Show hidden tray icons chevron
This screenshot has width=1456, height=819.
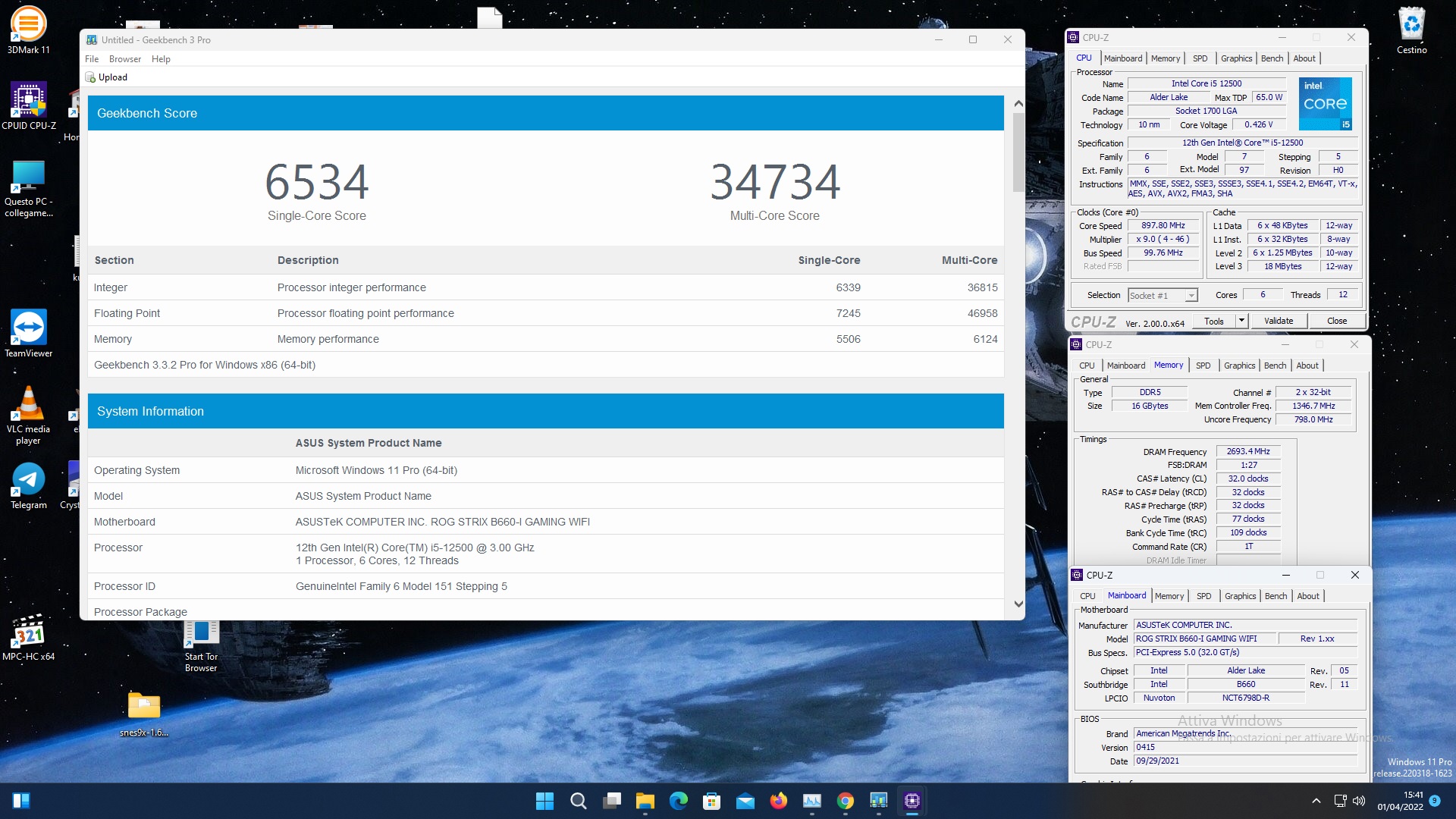pyautogui.click(x=1316, y=801)
